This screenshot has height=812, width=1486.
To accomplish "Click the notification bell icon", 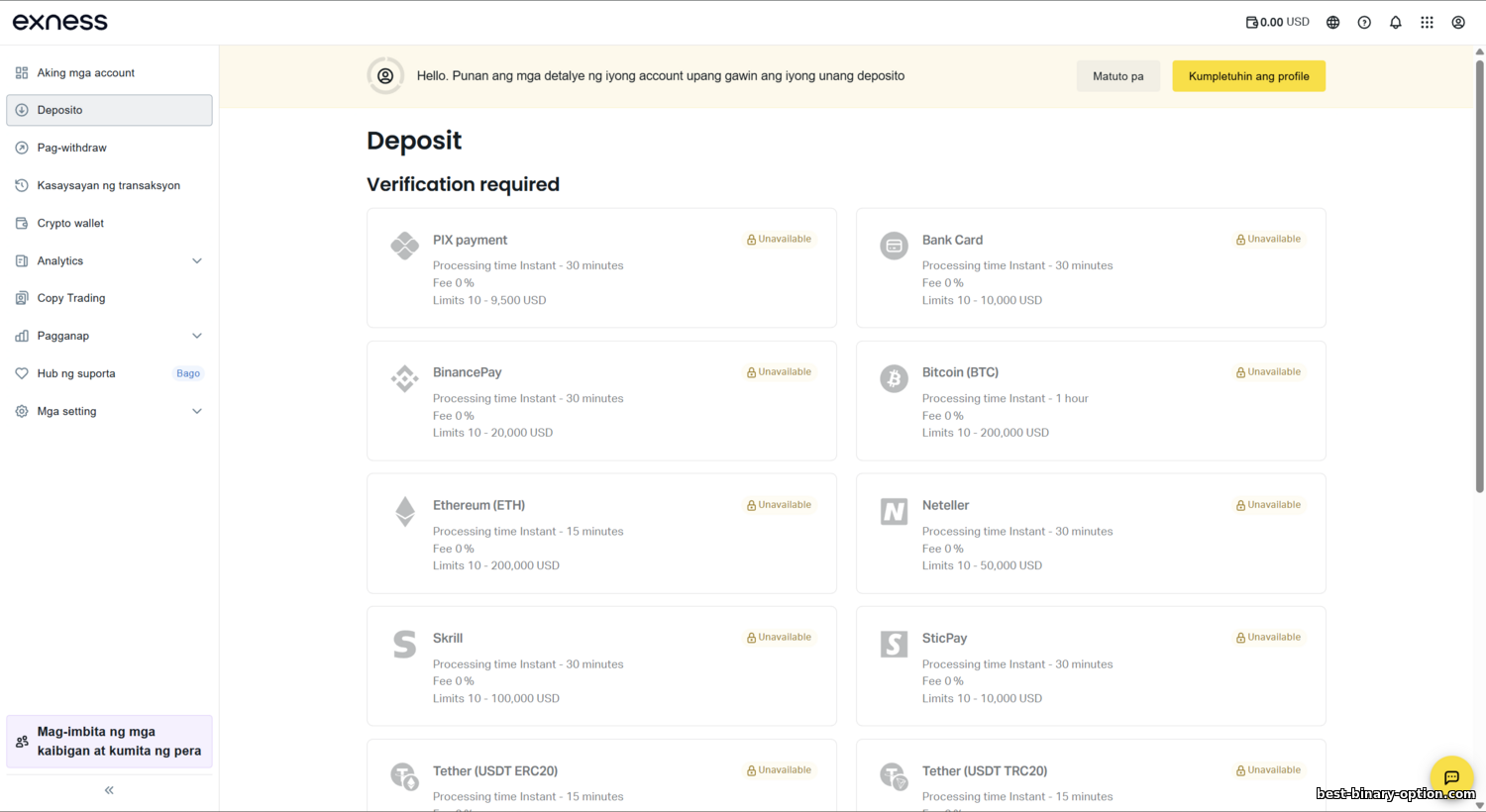I will click(x=1395, y=22).
